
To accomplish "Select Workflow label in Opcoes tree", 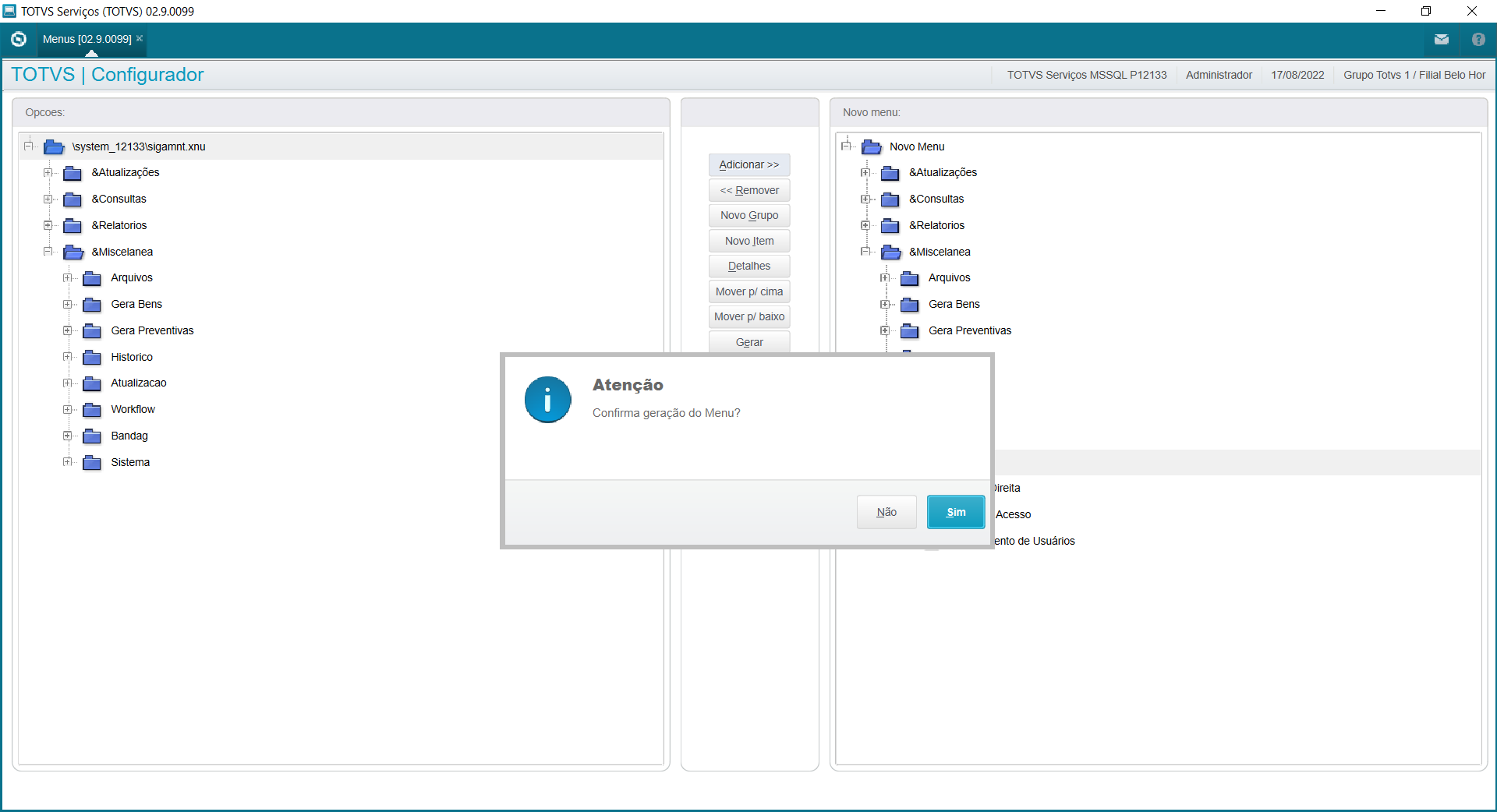I will pos(133,409).
